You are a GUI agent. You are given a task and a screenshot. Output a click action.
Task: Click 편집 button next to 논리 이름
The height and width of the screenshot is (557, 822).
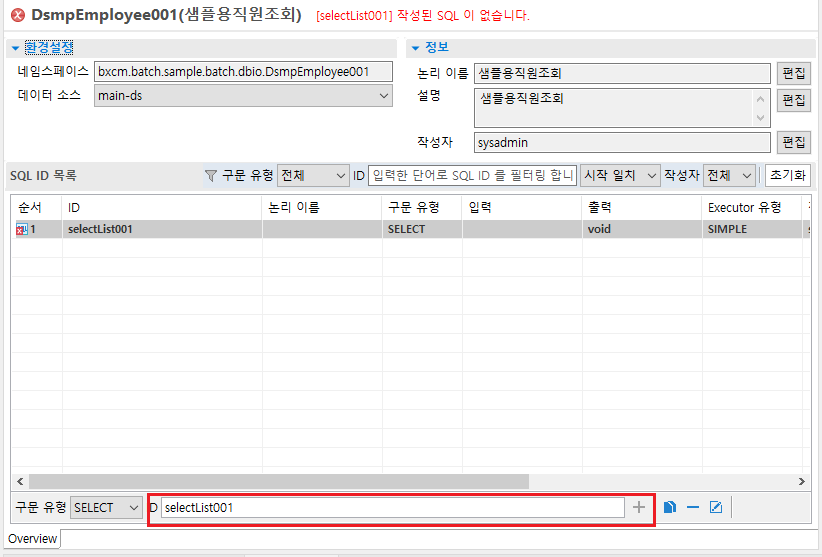tap(793, 73)
